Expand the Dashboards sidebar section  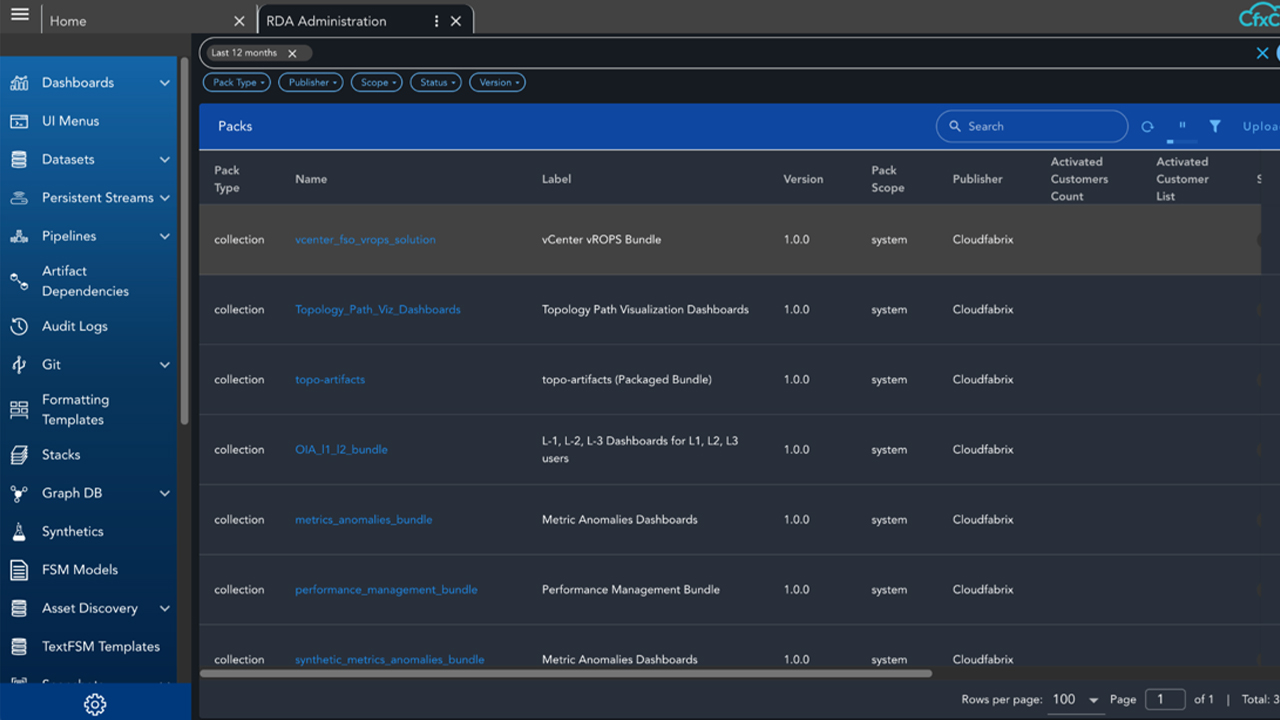[165, 83]
